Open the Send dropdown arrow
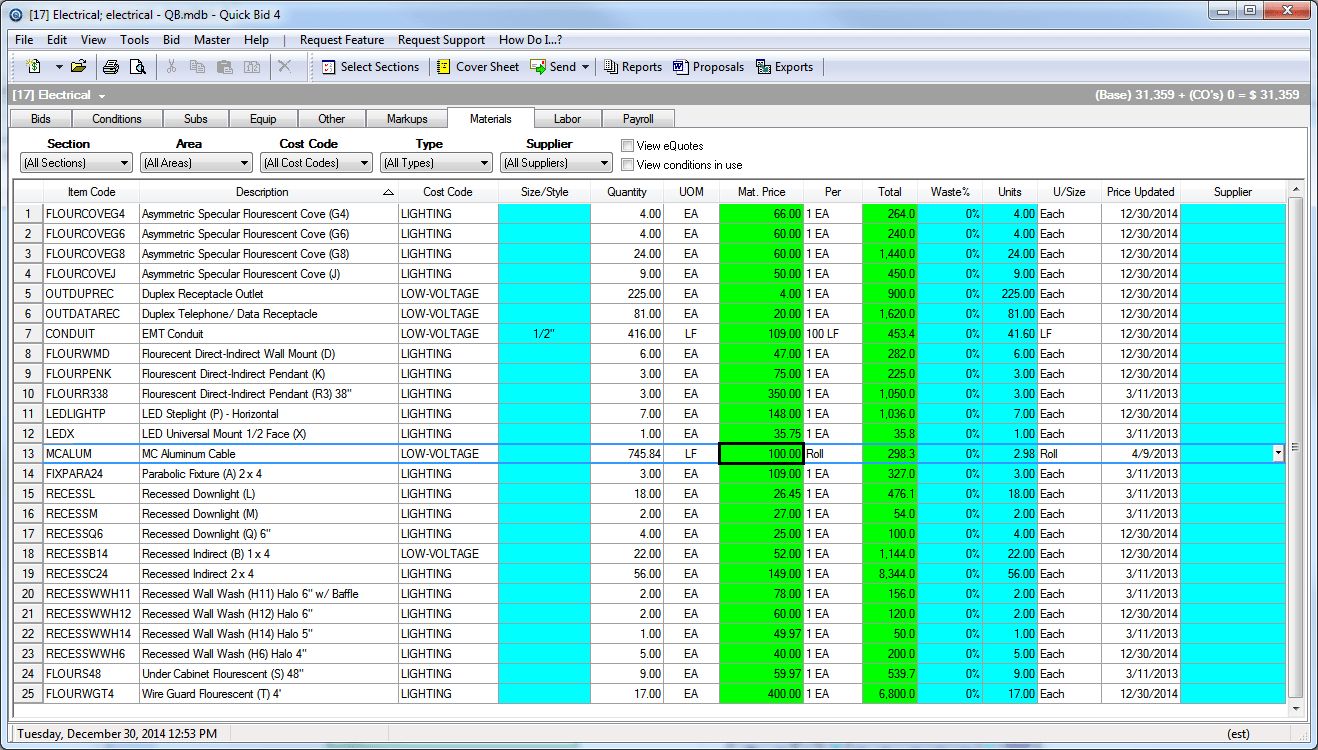This screenshot has width=1318, height=750. coord(586,67)
